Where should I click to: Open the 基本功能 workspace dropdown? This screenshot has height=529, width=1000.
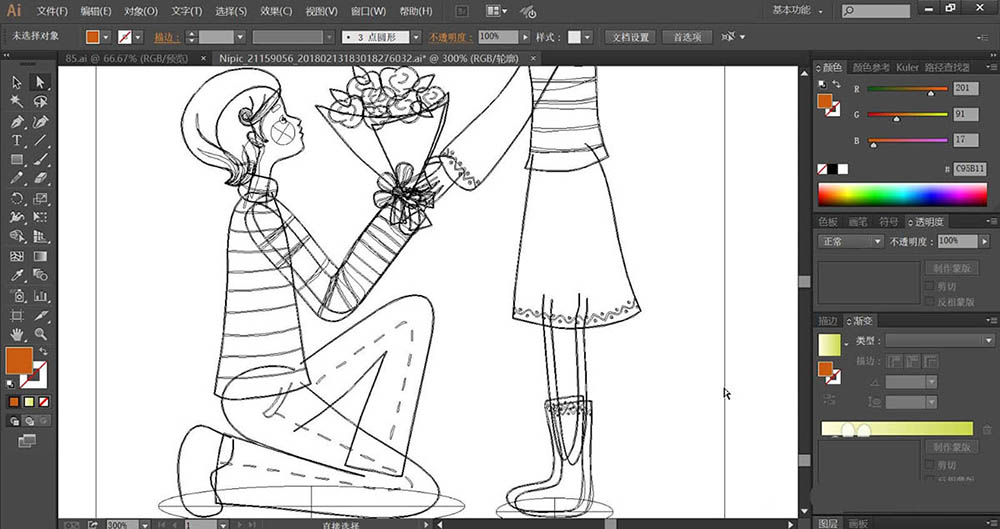click(x=797, y=11)
